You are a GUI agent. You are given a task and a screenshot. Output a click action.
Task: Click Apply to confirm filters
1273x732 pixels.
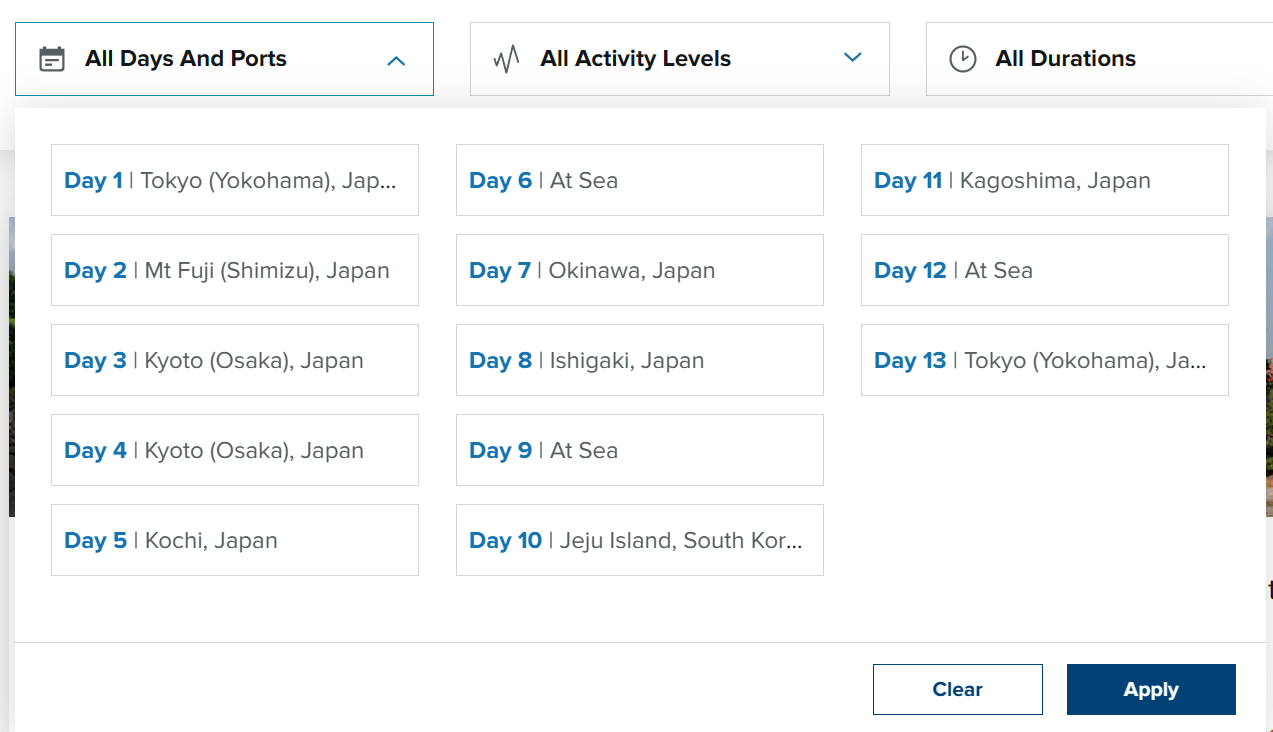(x=1150, y=690)
